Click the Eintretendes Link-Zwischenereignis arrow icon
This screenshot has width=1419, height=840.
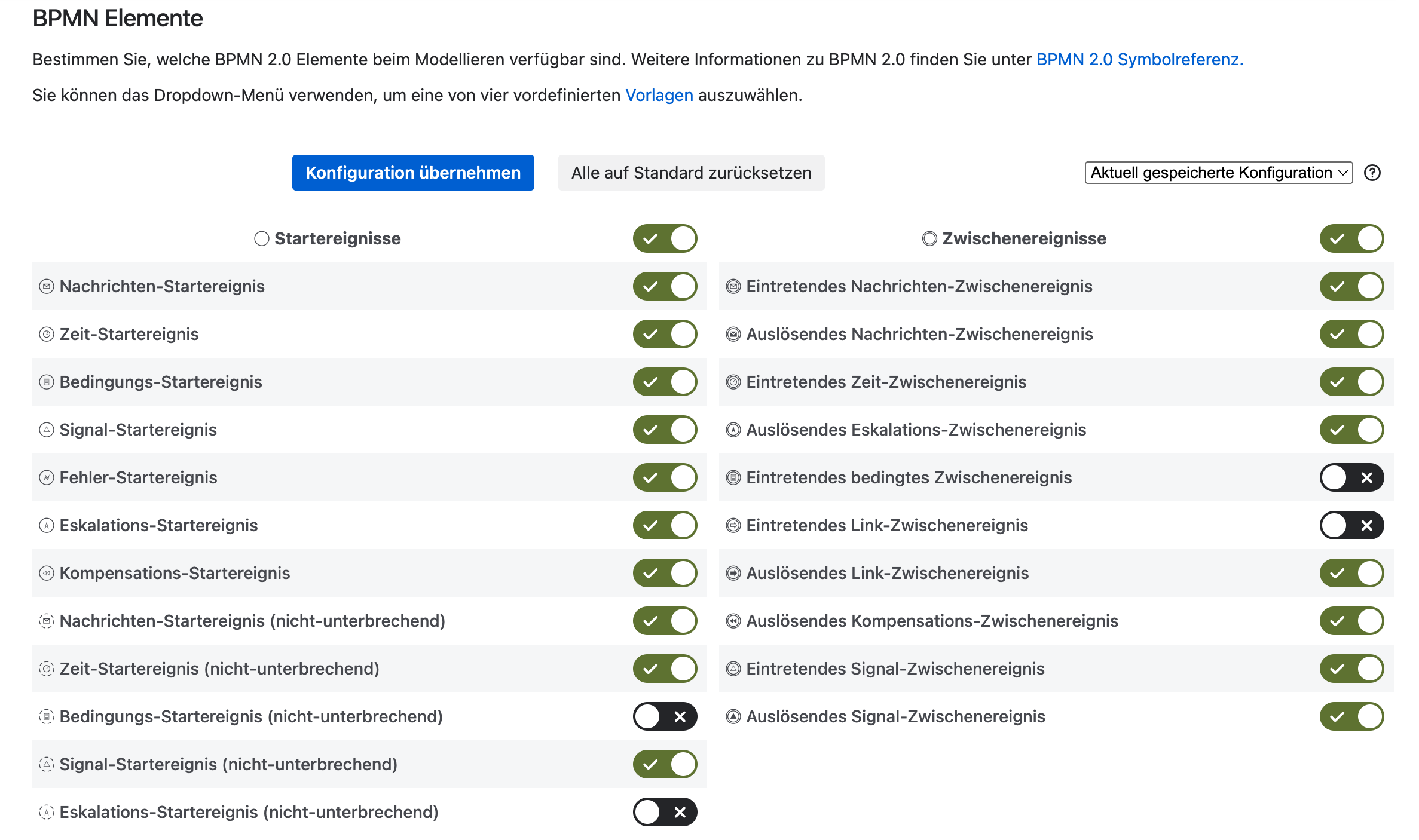click(733, 525)
